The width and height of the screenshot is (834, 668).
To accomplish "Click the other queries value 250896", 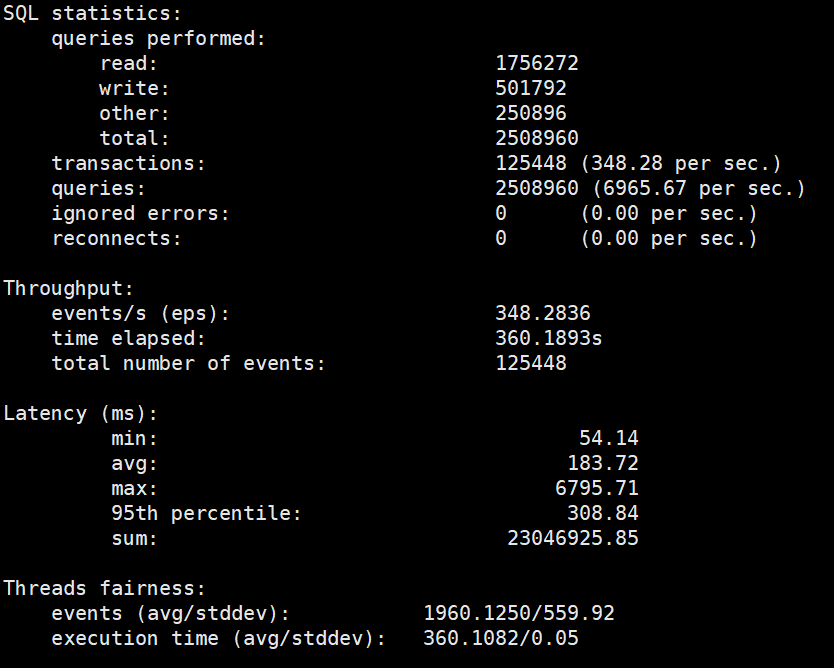I will pyautogui.click(x=531, y=113).
